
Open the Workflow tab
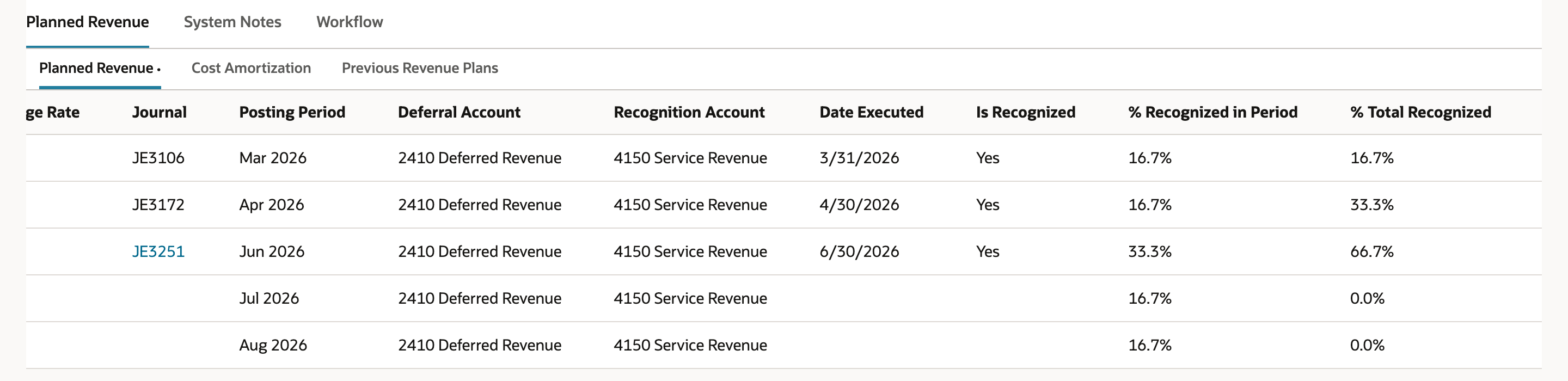[x=350, y=22]
